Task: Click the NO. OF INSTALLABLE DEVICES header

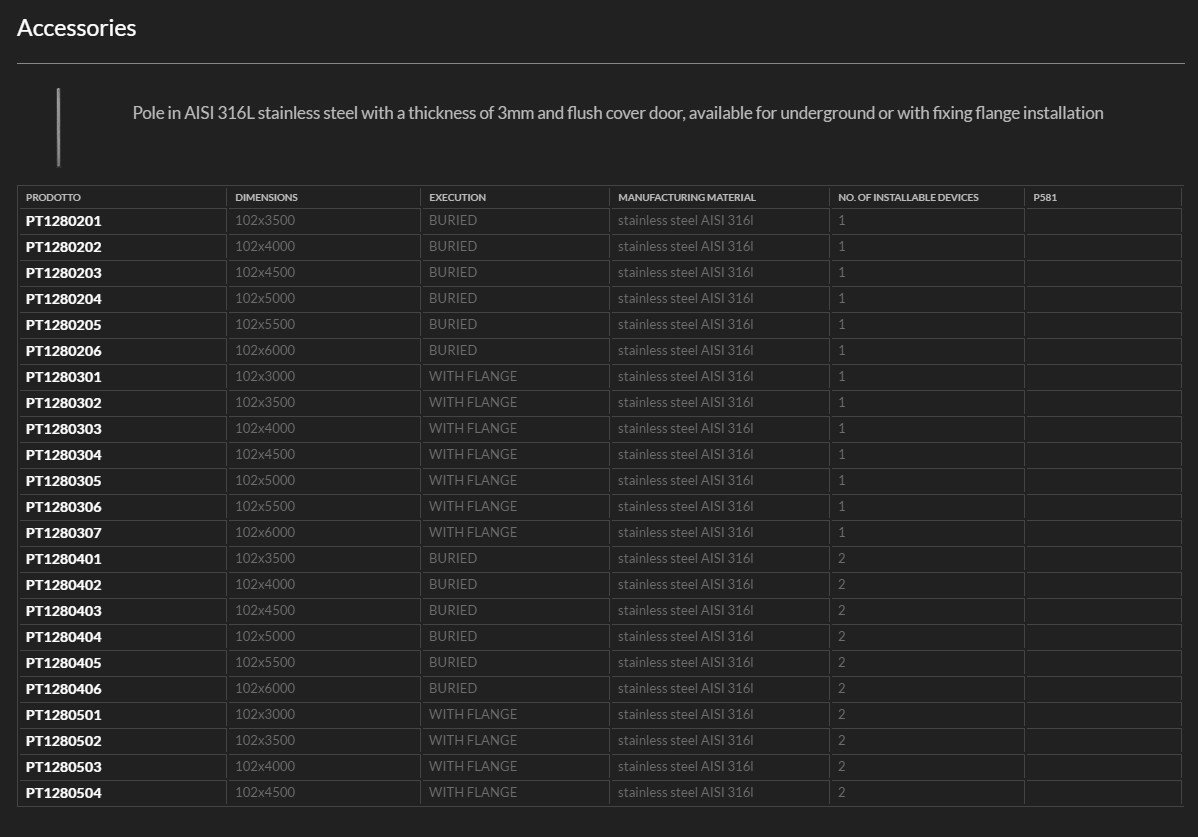Action: click(908, 198)
